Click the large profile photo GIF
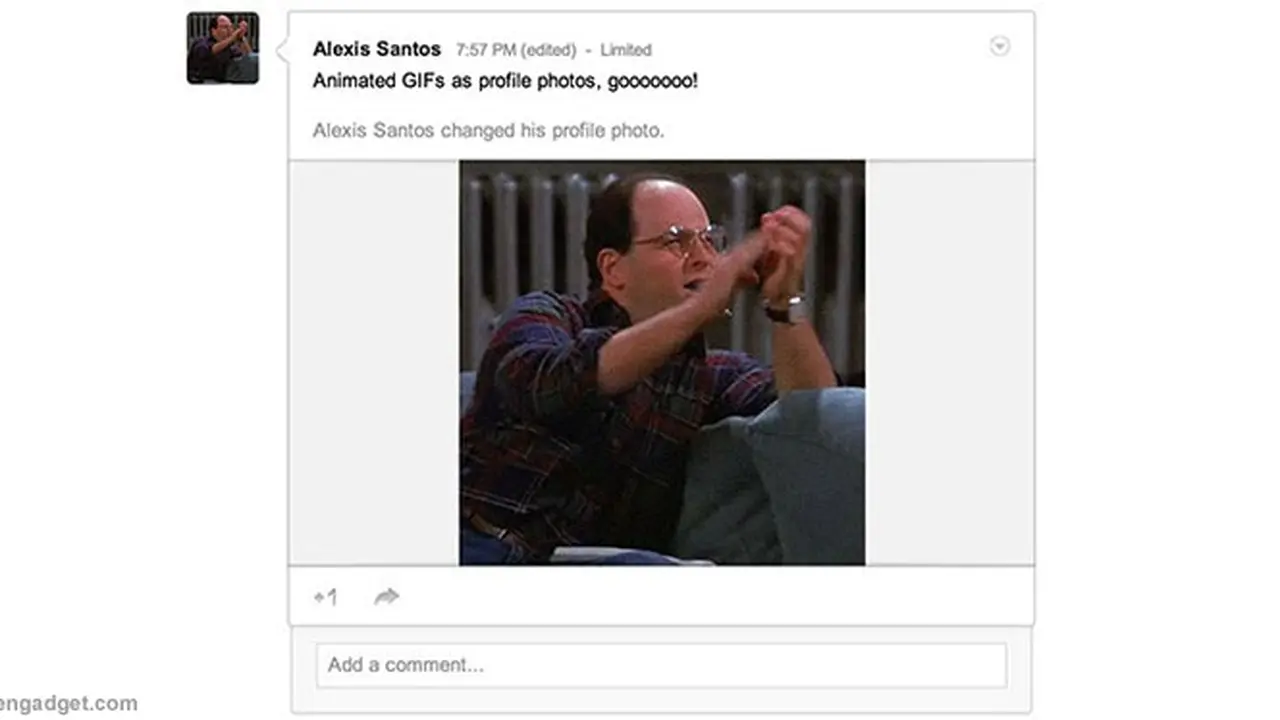This screenshot has height=720, width=1280. coord(662,363)
